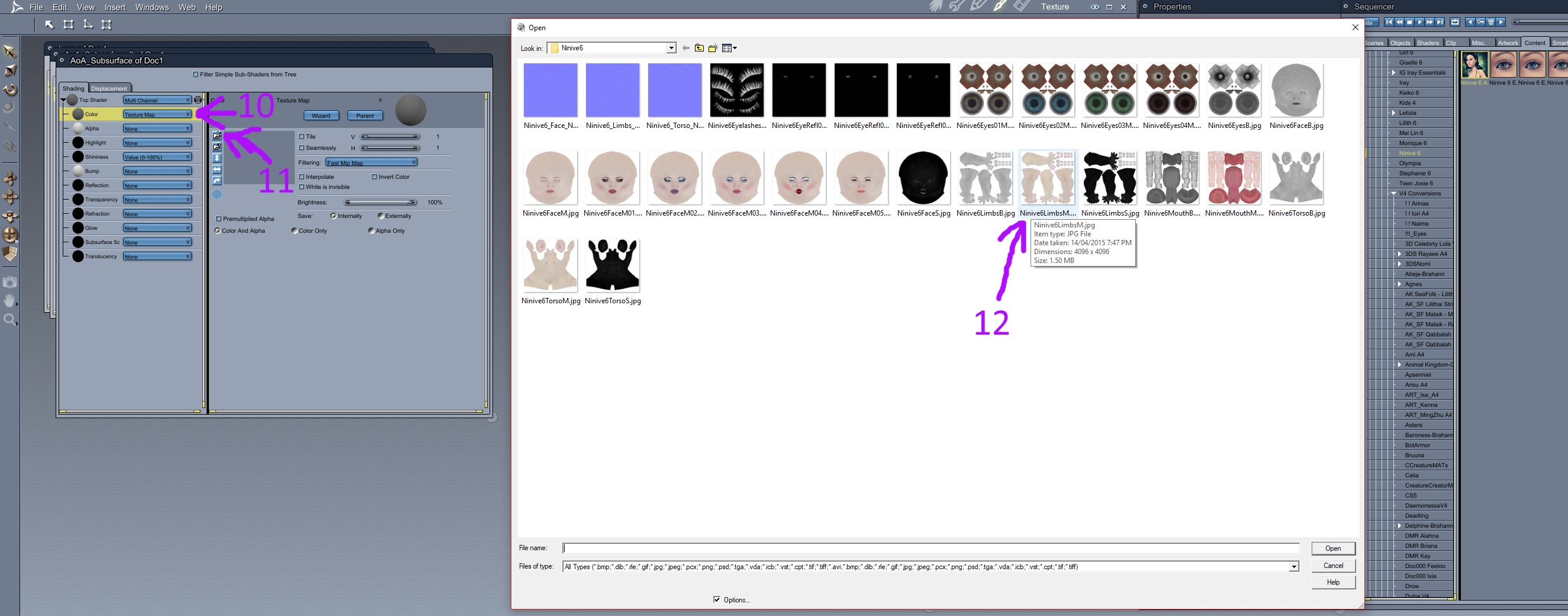Open the Assemble room hand icon
The width and height of the screenshot is (1568, 616).
coord(936,7)
